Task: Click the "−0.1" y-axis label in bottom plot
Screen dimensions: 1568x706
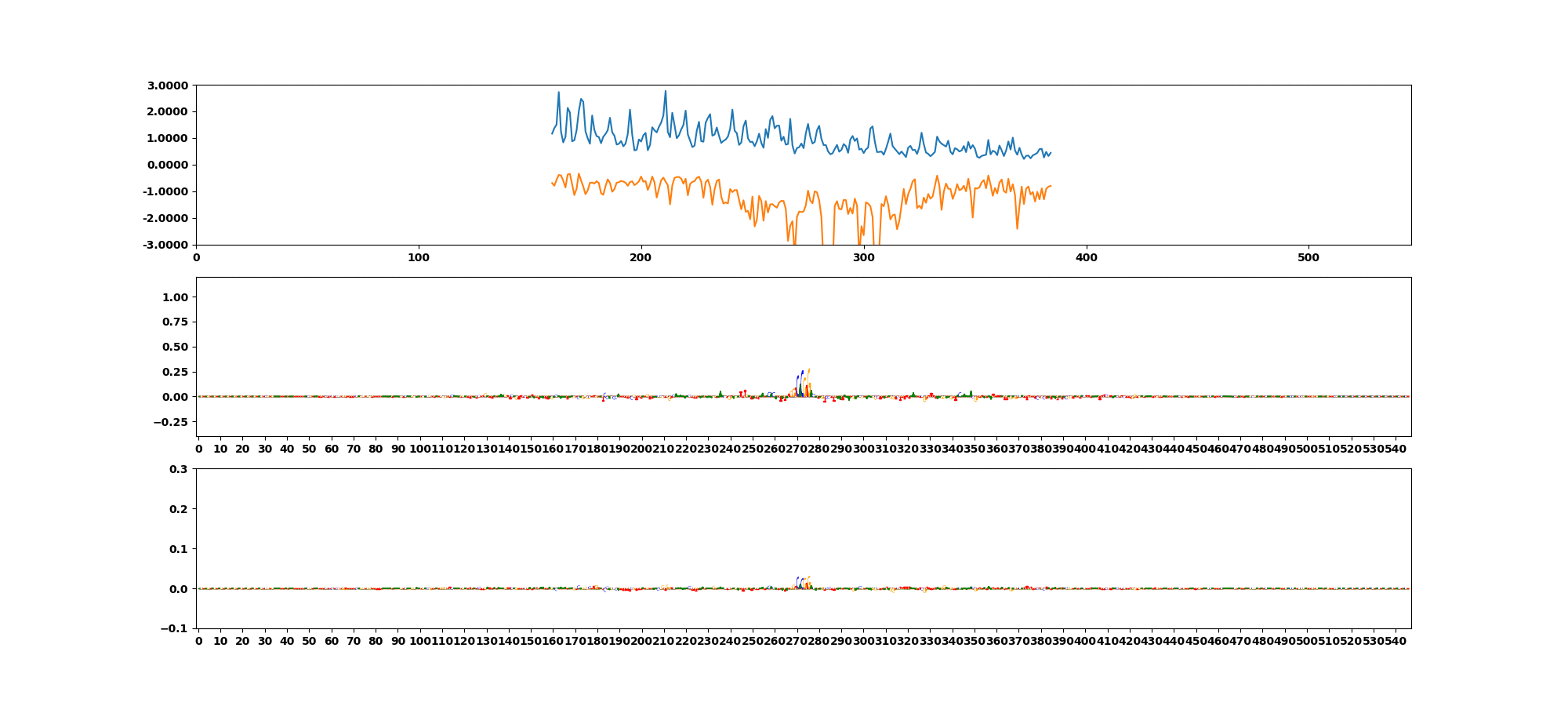Action: click(x=175, y=628)
